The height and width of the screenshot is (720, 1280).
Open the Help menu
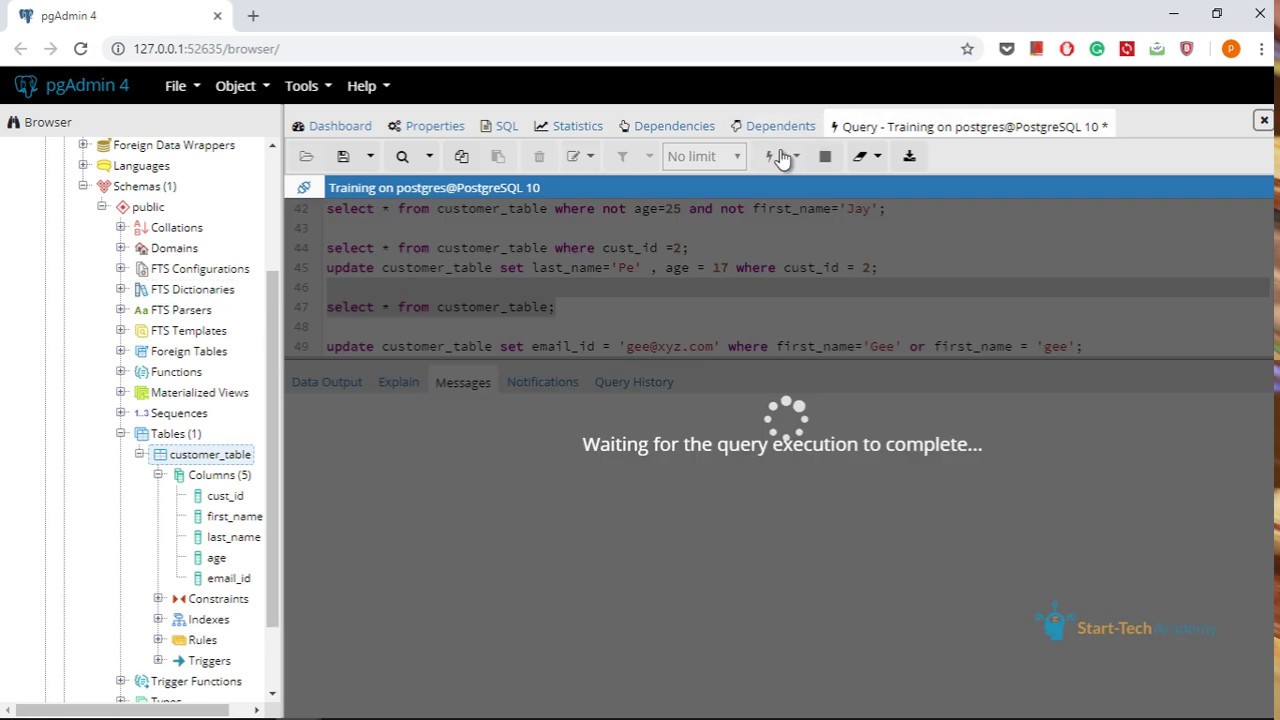coord(368,86)
